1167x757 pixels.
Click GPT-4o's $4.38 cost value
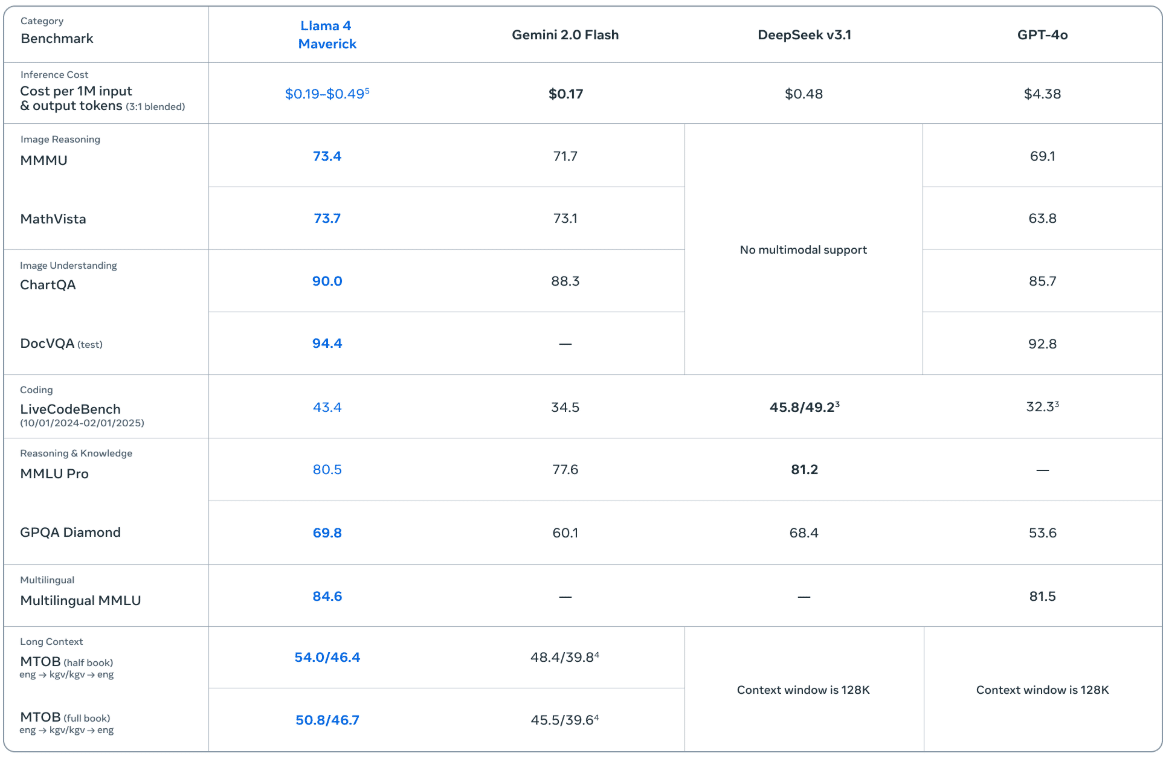[x=1042, y=94]
